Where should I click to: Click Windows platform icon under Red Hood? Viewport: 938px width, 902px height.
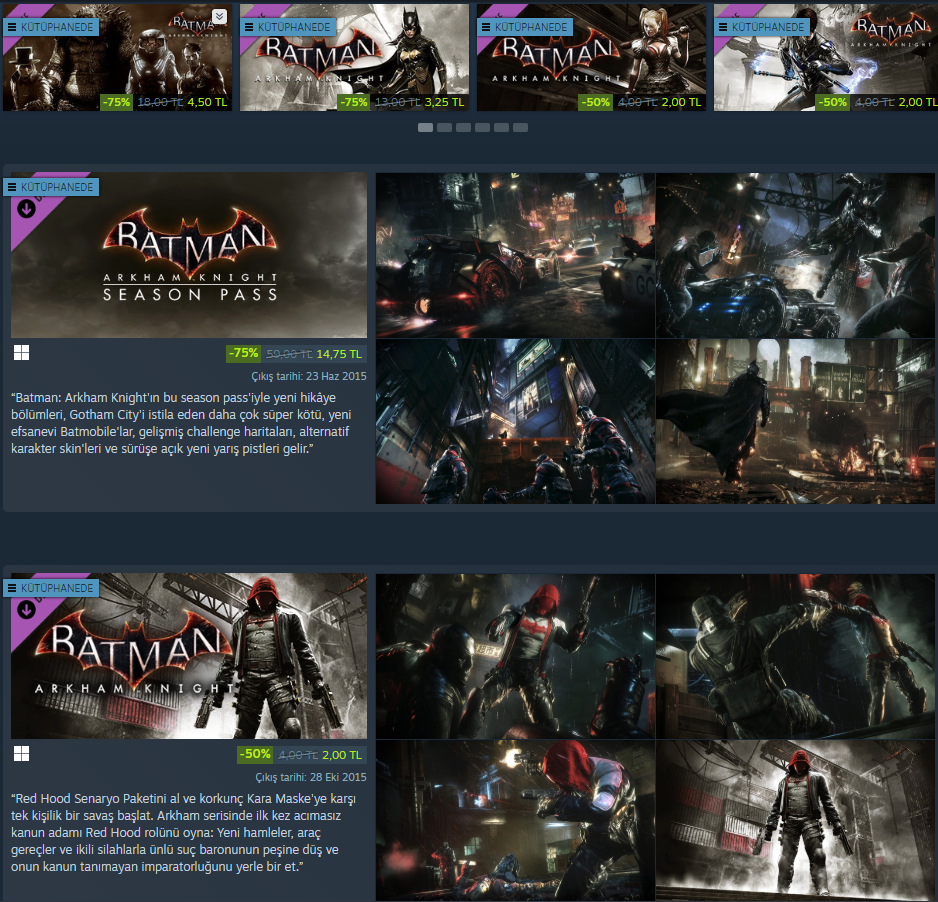[x=22, y=754]
